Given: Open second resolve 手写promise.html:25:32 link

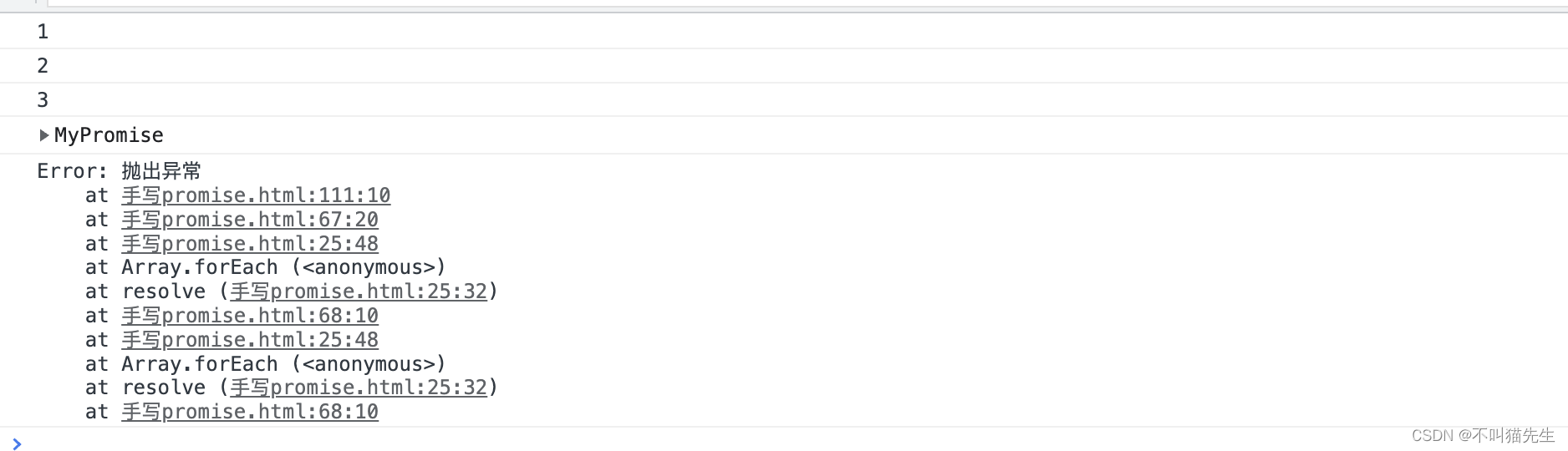Looking at the screenshot, I should pos(359,388).
